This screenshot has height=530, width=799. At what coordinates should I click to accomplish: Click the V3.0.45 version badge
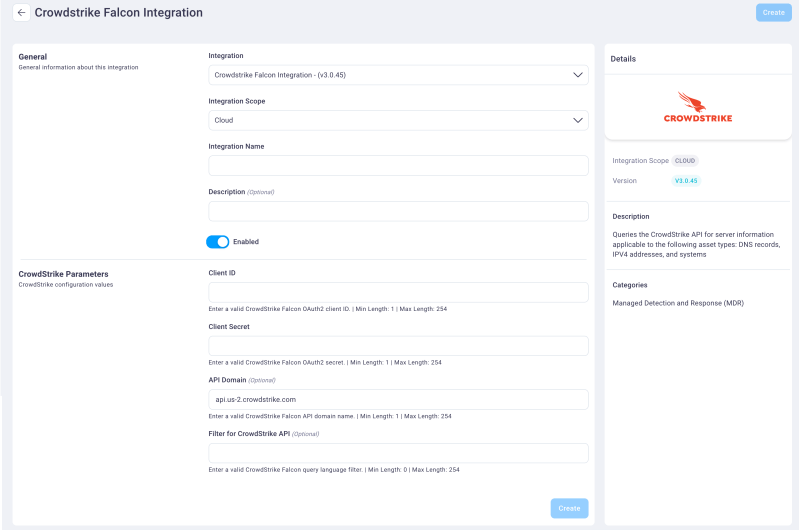685,181
